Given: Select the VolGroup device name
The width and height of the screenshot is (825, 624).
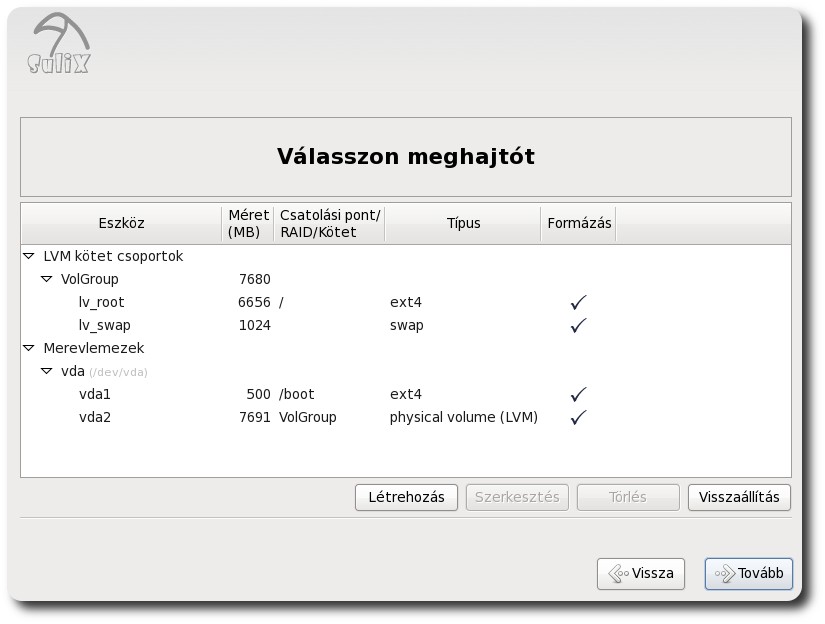Looking at the screenshot, I should [x=89, y=279].
